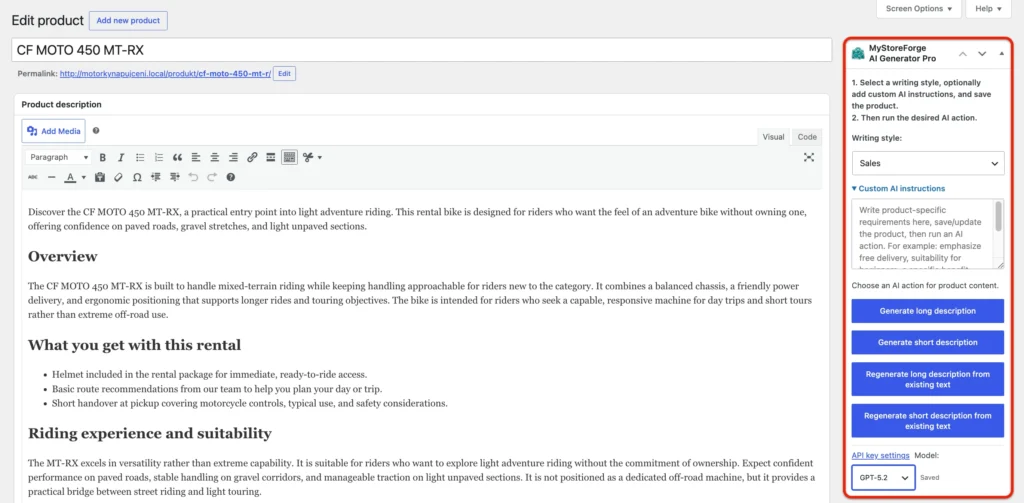1024x503 pixels.
Task: Redo the last edit
Action: click(212, 177)
